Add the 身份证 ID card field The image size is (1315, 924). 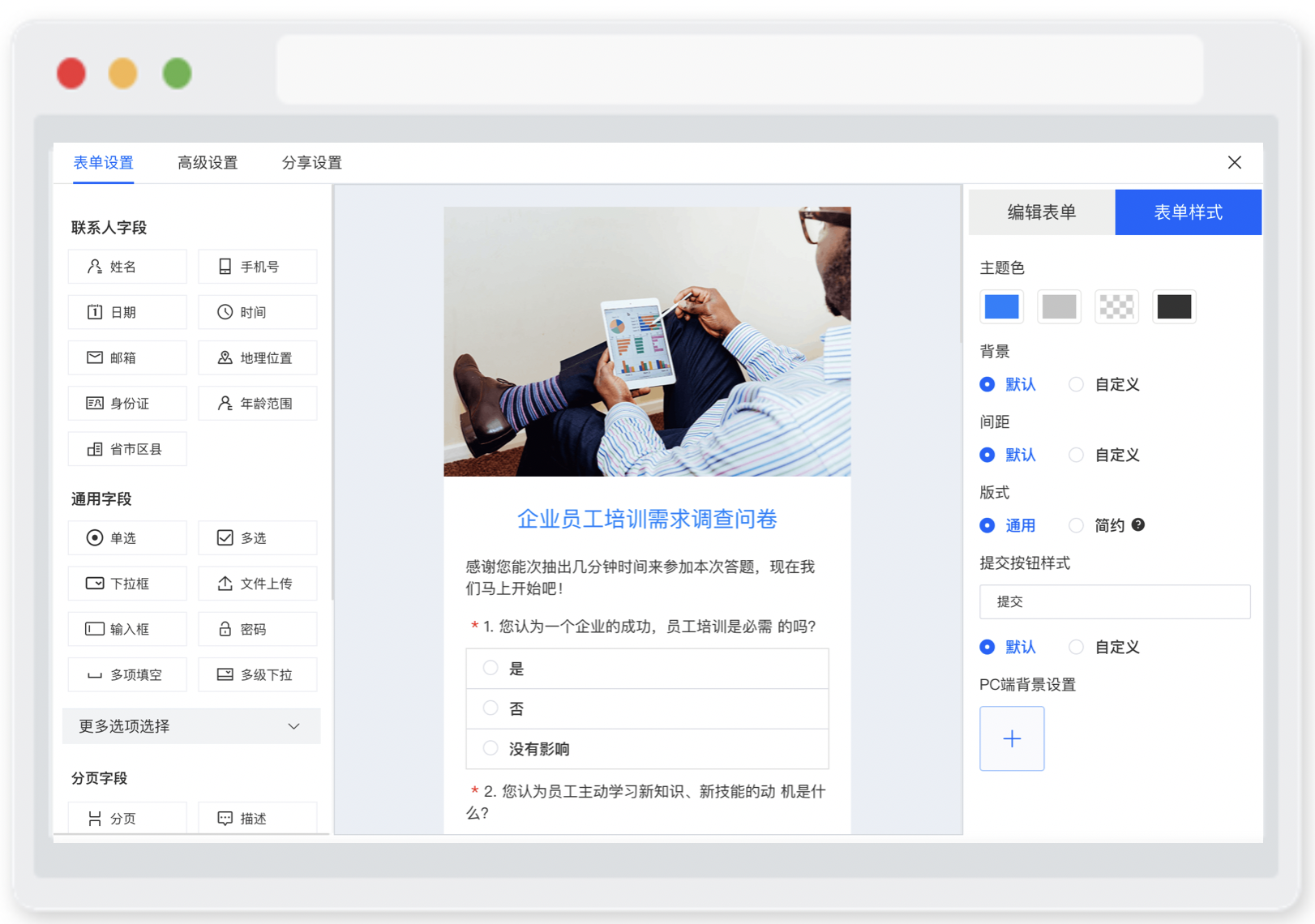pos(127,403)
